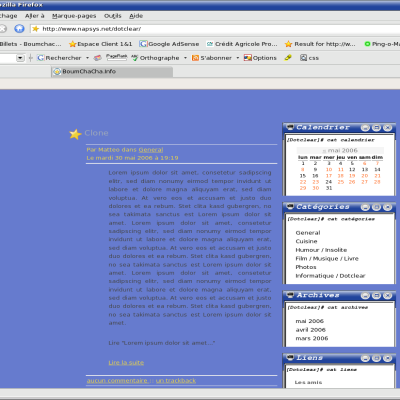Open the mars 2006 archive
The height and width of the screenshot is (400, 400).
coord(312,339)
